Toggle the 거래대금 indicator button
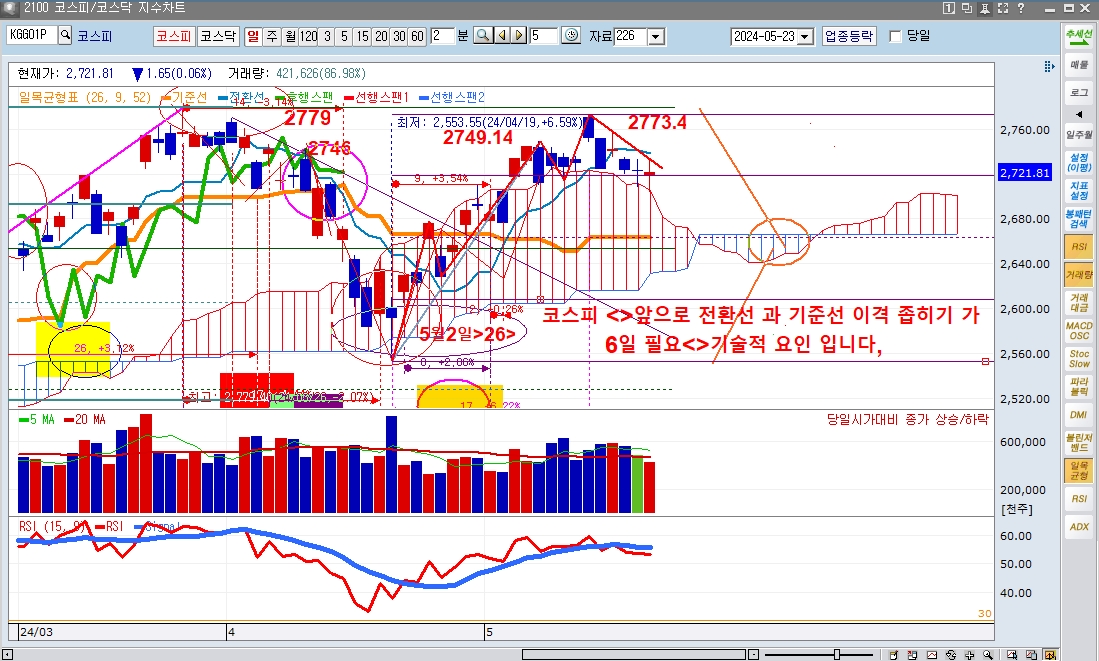Image resolution: width=1099 pixels, height=661 pixels. point(1079,303)
